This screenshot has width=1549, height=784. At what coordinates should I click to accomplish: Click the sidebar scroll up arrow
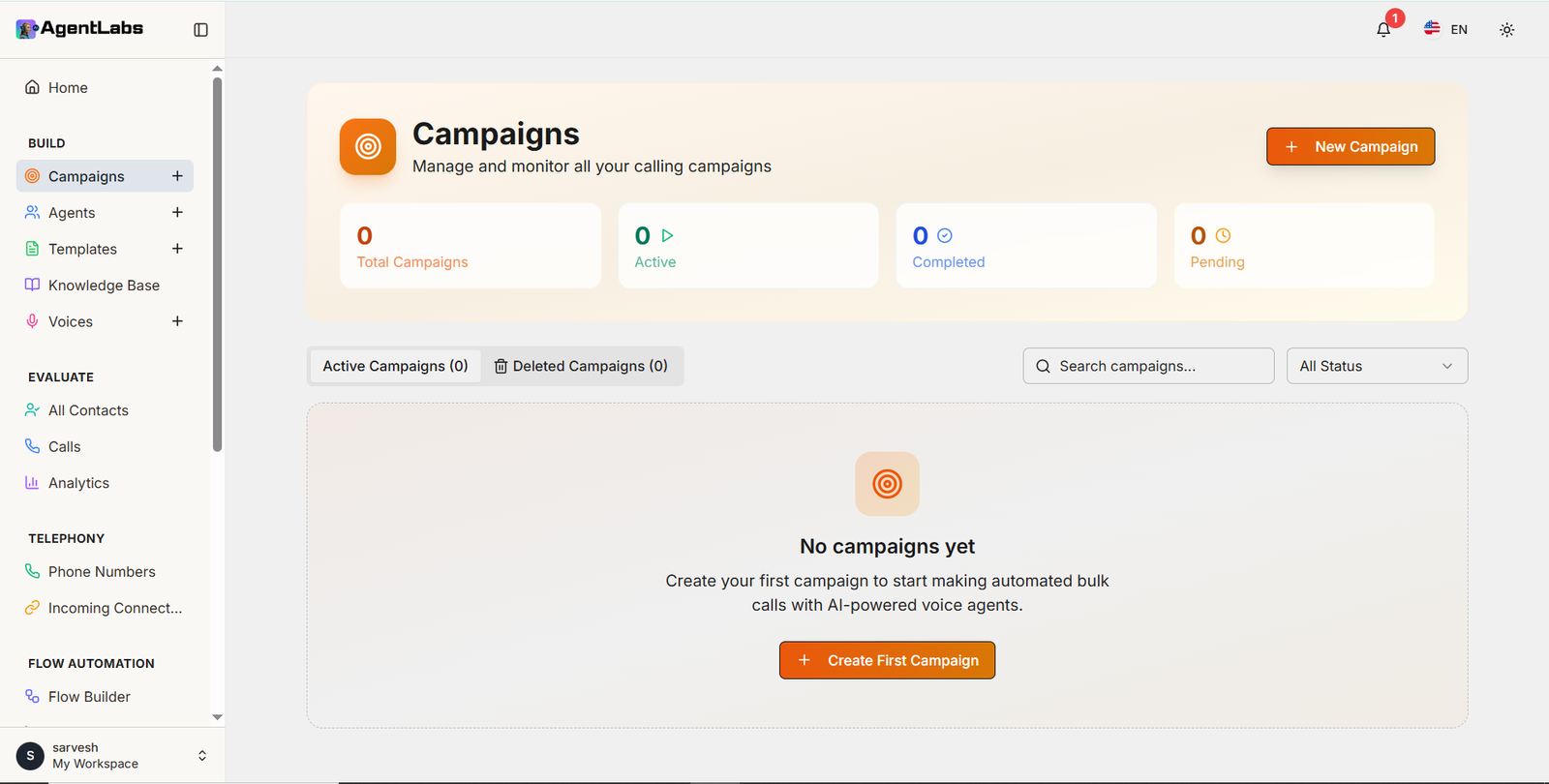[217, 69]
